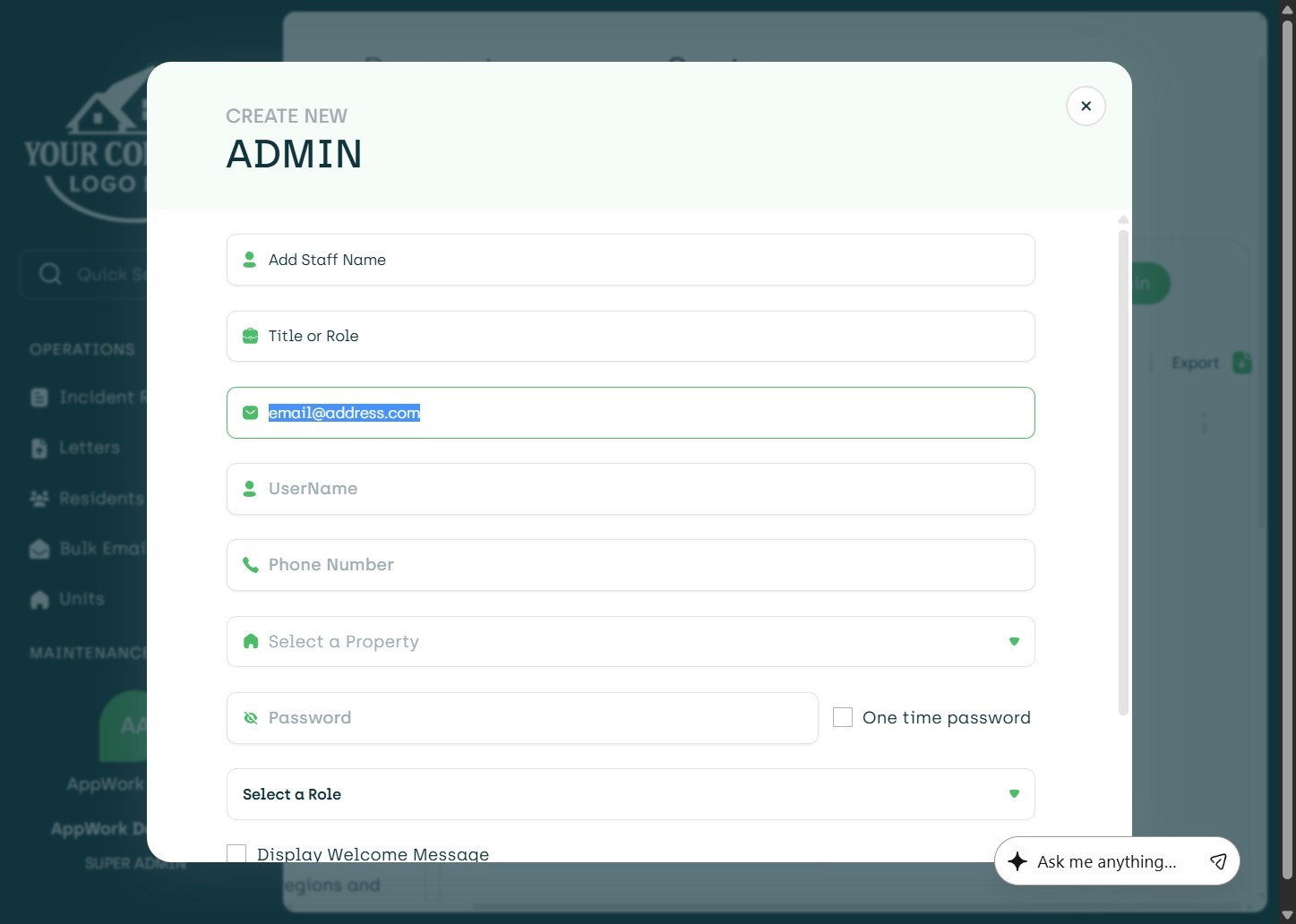Click the person icon in UserName field

coord(250,489)
